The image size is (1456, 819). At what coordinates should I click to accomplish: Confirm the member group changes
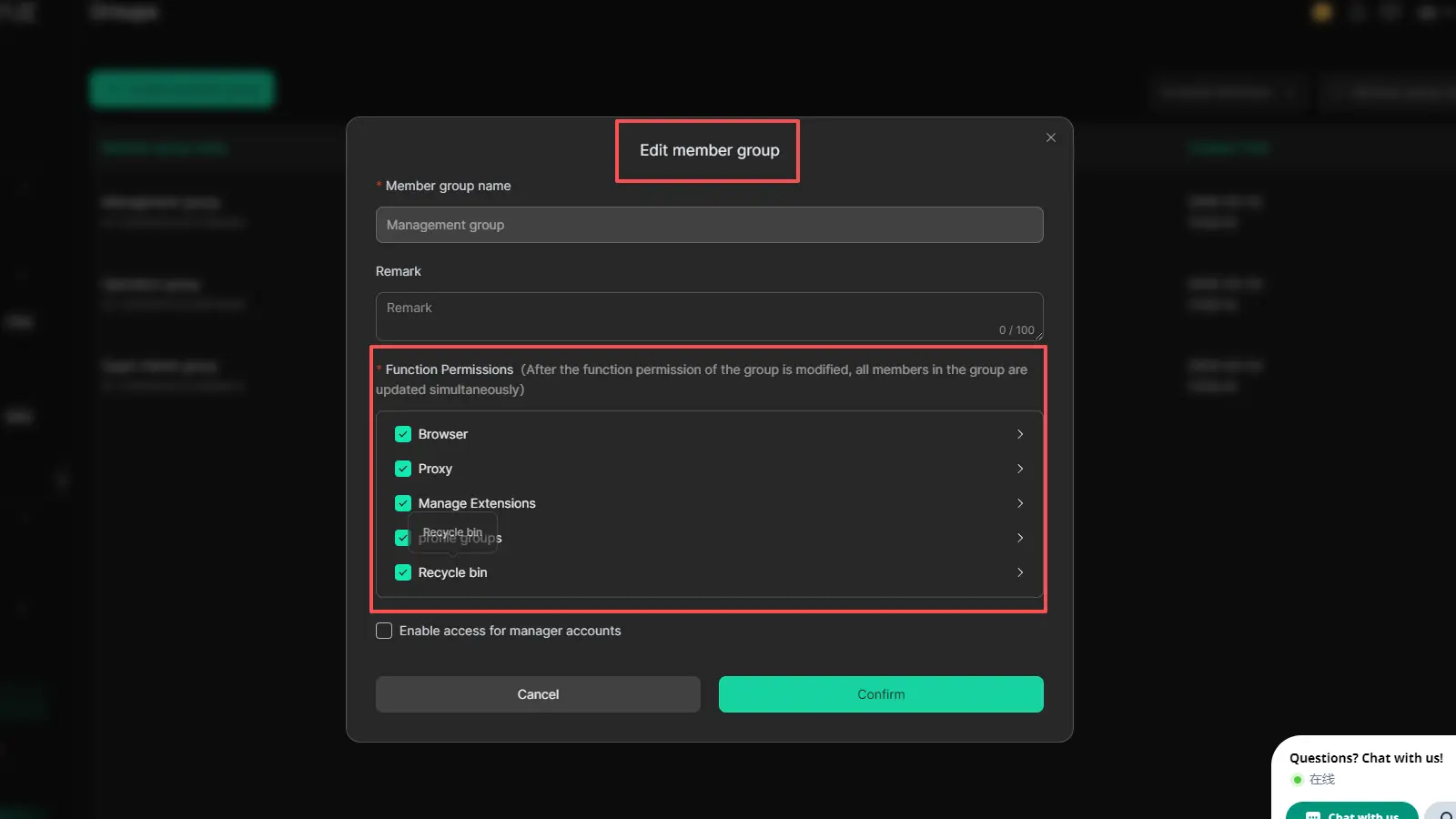click(x=881, y=694)
